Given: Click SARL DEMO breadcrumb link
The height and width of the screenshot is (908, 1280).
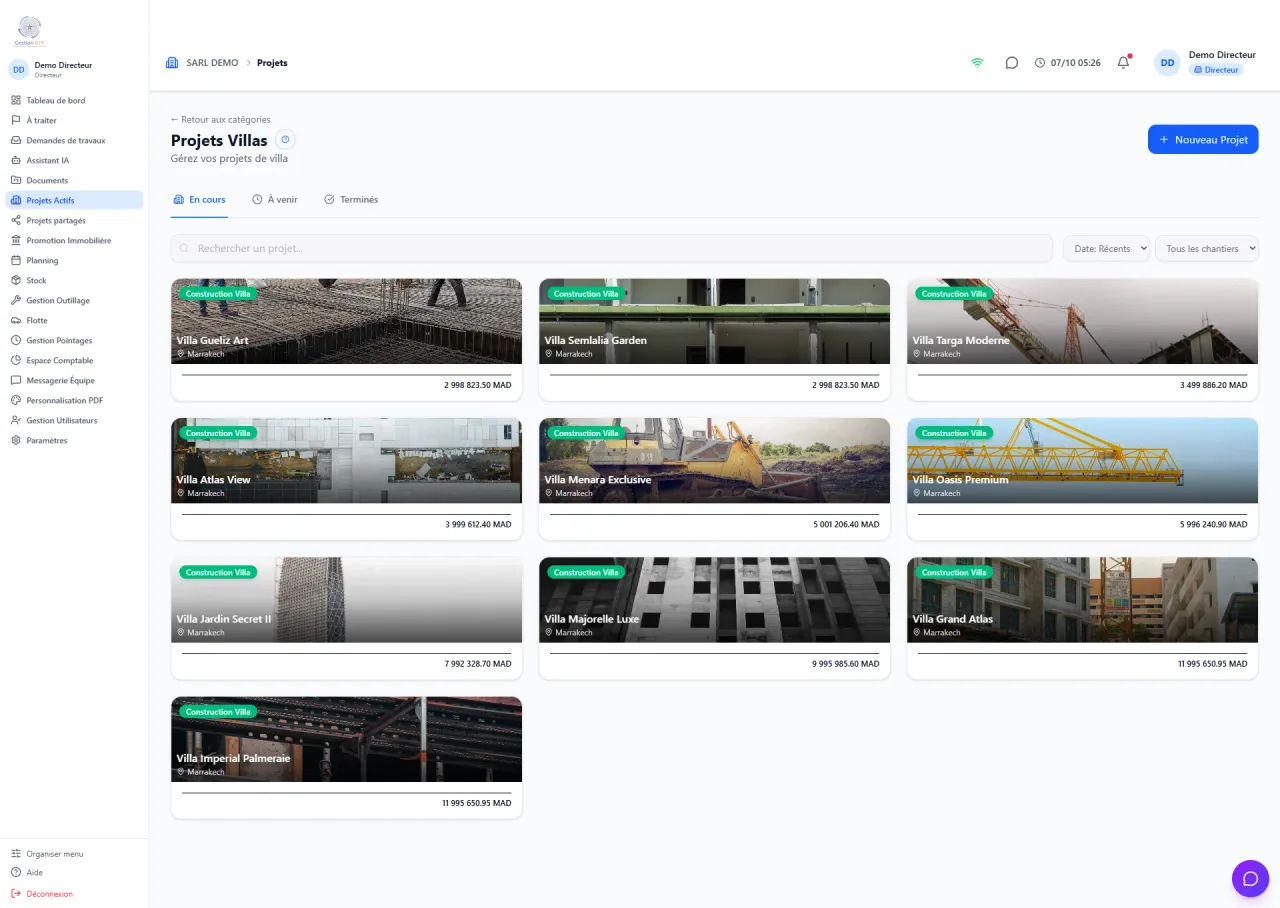Looking at the screenshot, I should (x=212, y=62).
